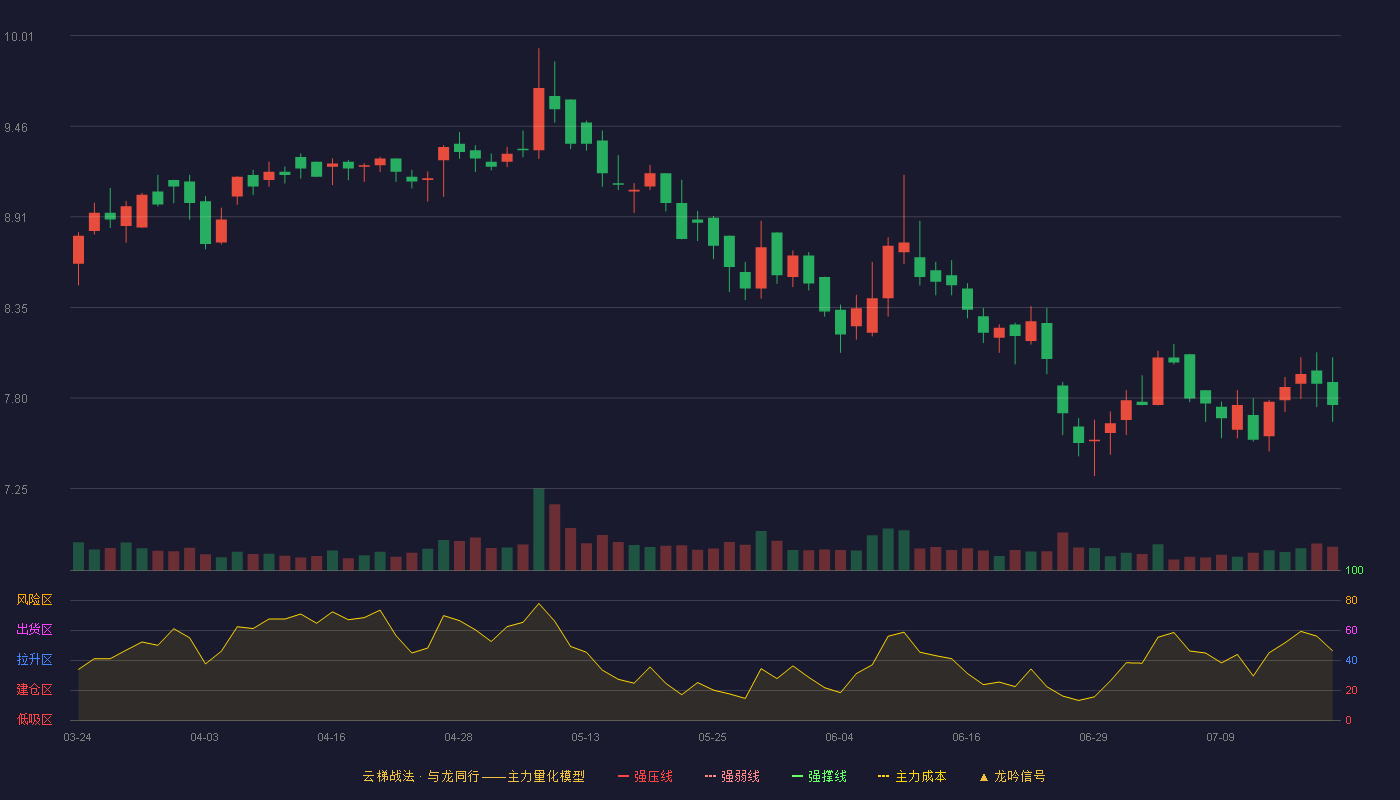Toggle the 强弱线 legend series
Screen dimensions: 1400x800
[x=732, y=776]
